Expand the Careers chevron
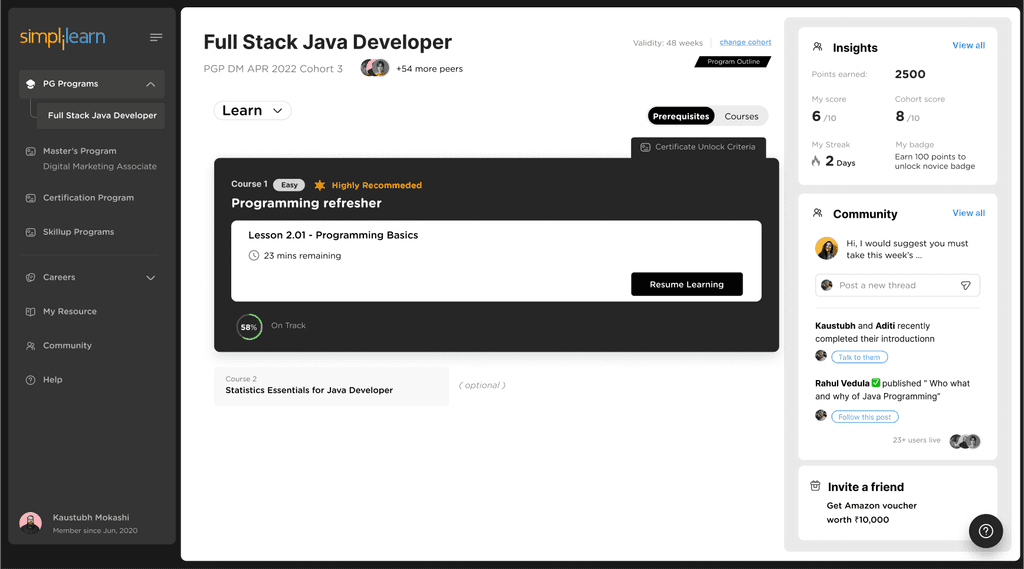Image resolution: width=1024 pixels, height=569 pixels. [151, 278]
